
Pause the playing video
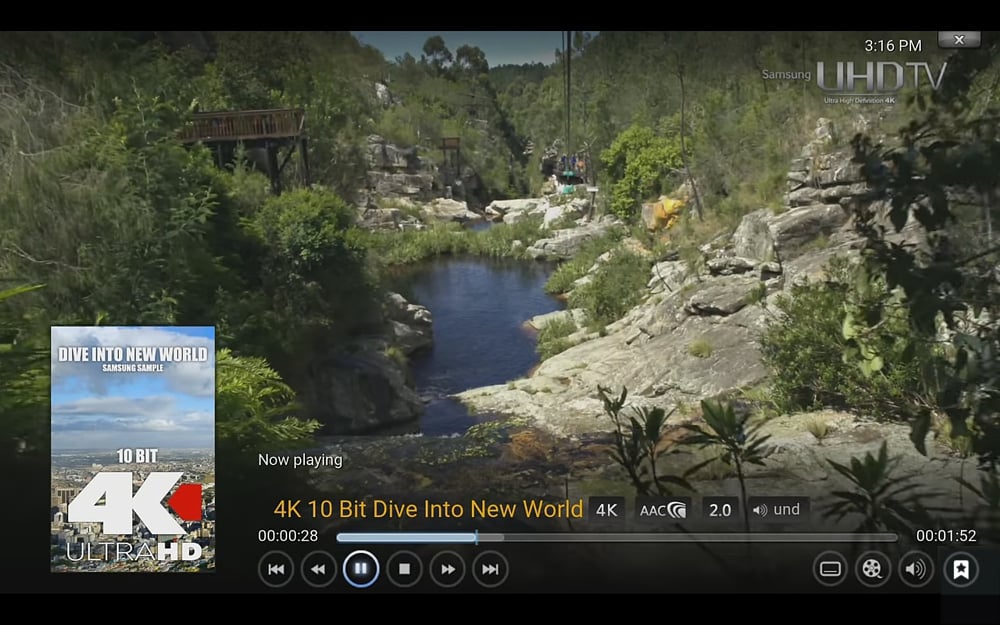click(x=361, y=569)
